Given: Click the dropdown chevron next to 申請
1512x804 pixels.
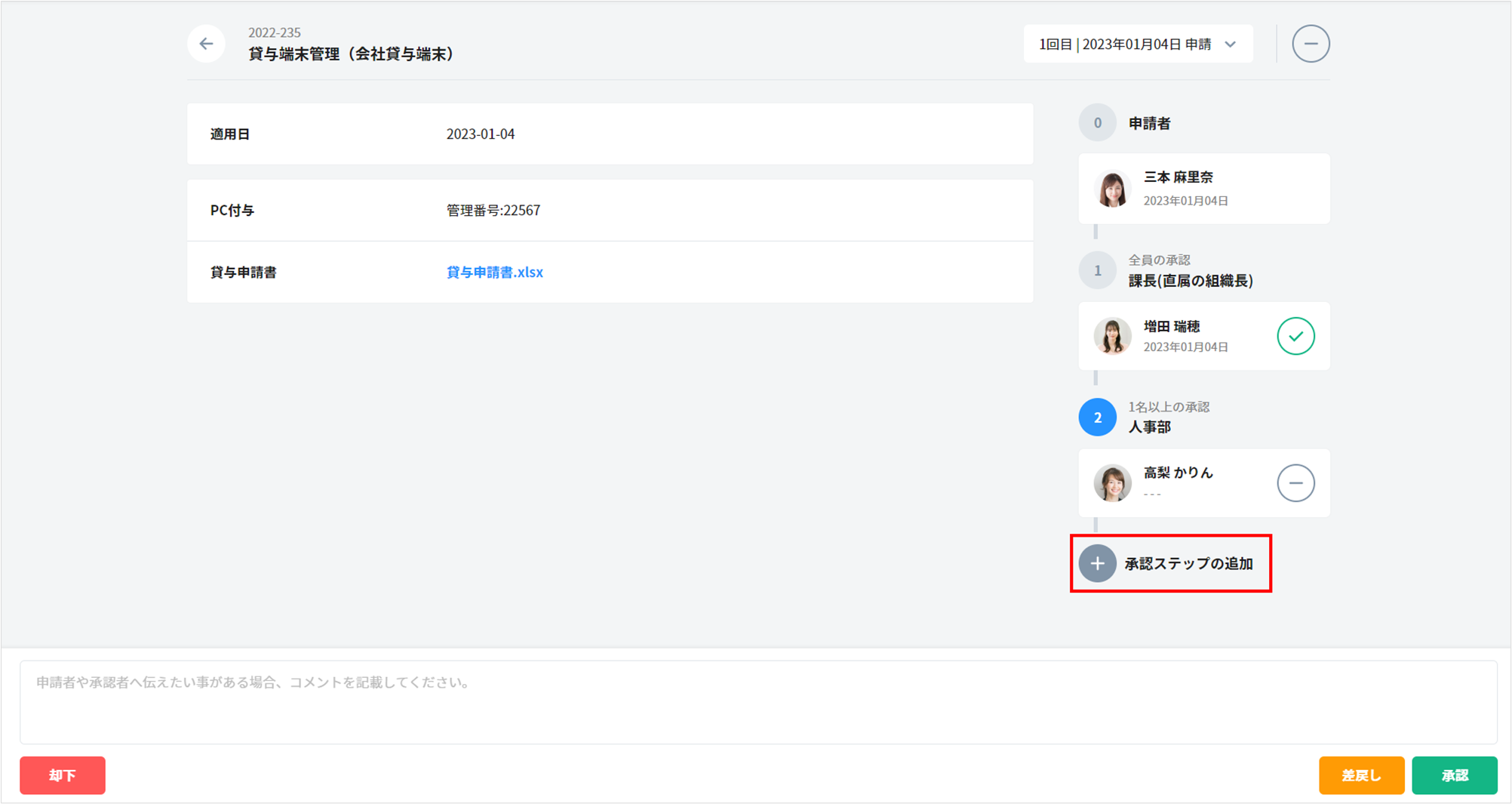Looking at the screenshot, I should (x=1231, y=45).
